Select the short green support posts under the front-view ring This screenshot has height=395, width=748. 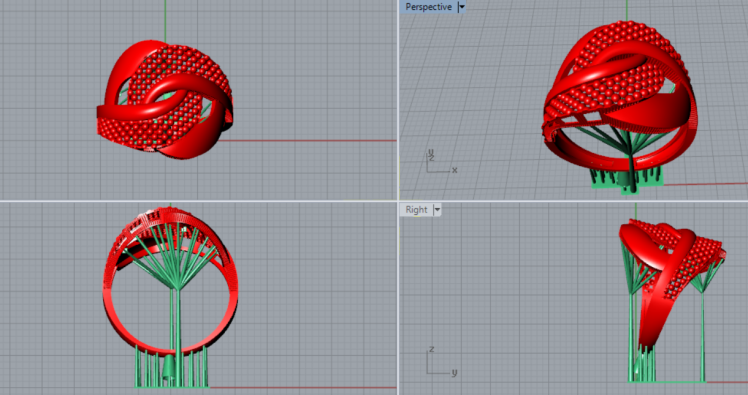(172, 367)
